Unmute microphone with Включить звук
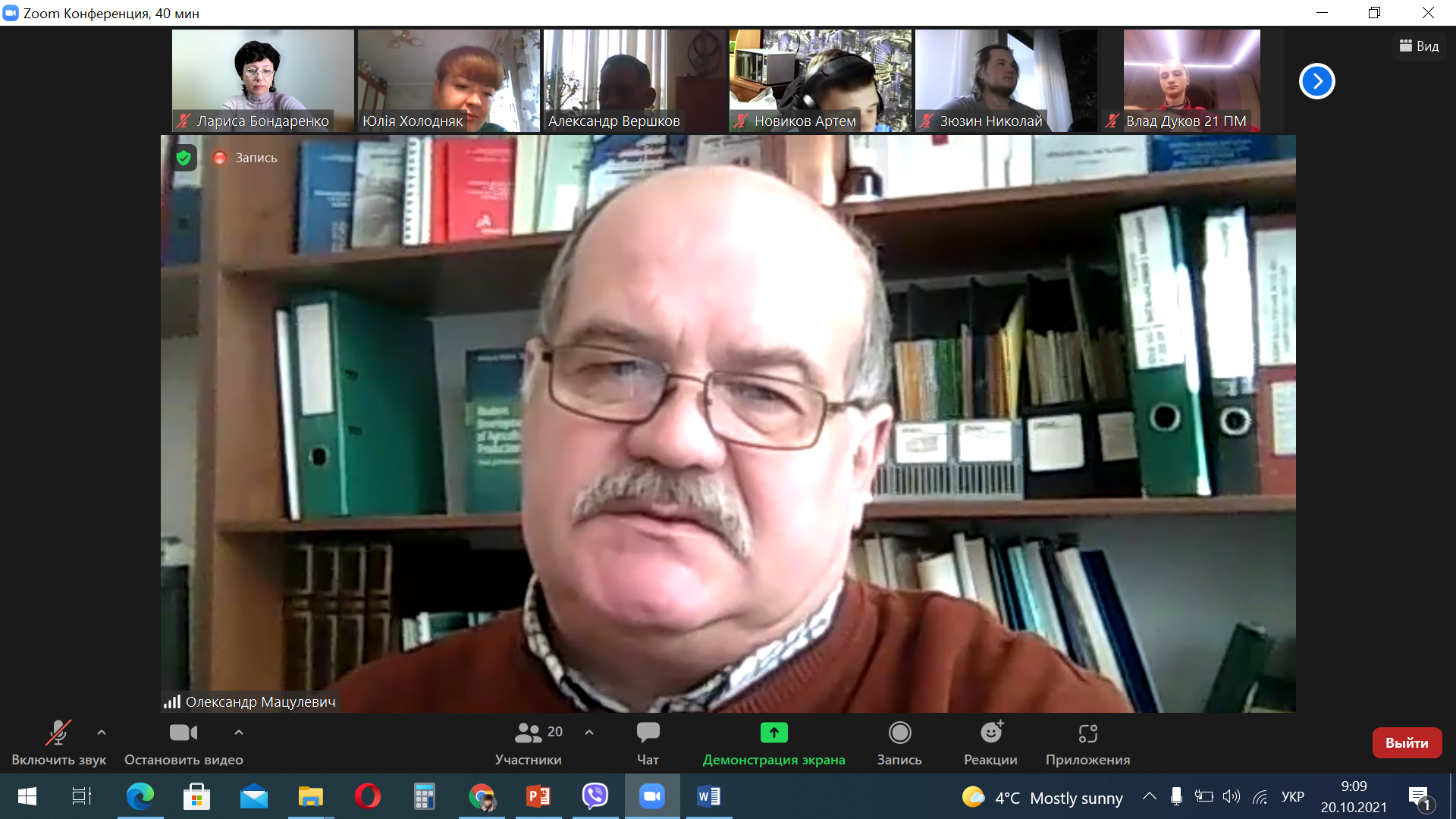 (58, 733)
